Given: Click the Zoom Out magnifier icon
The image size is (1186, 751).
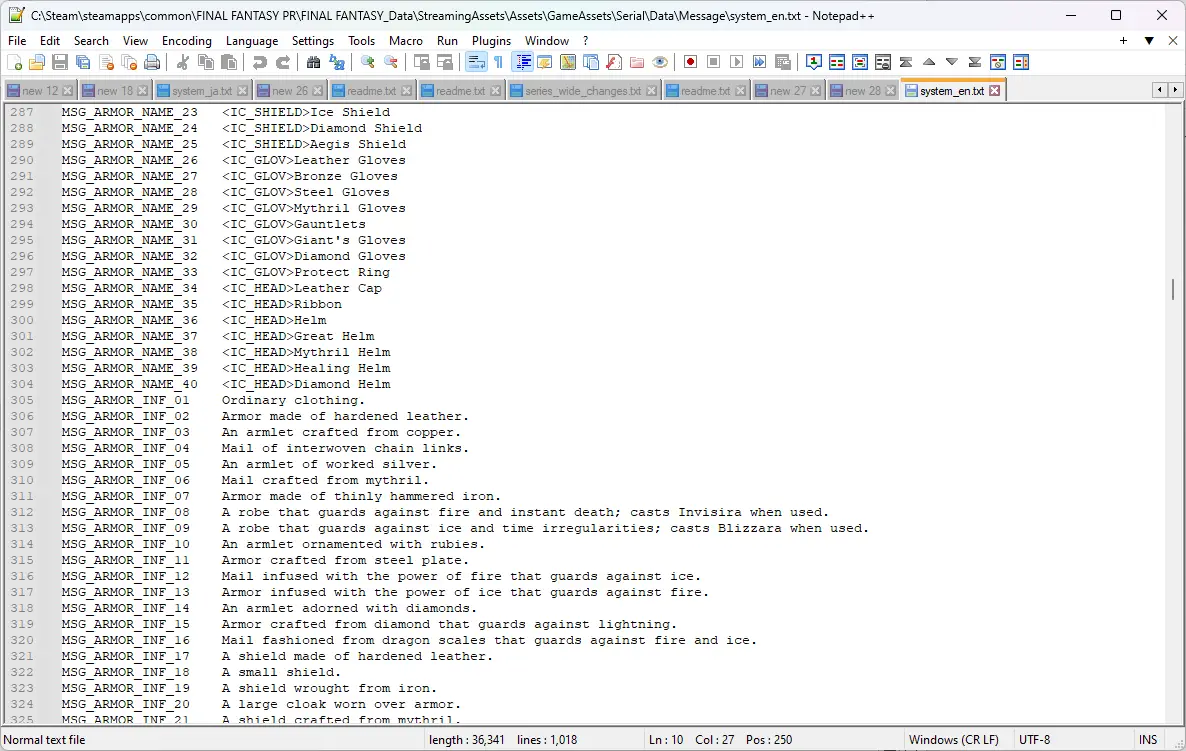Looking at the screenshot, I should tap(390, 63).
